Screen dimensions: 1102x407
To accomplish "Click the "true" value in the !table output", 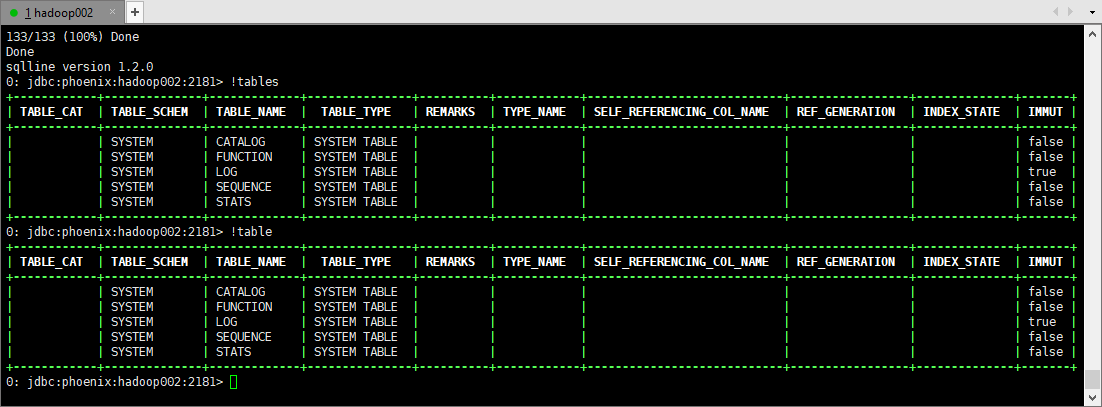I will pyautogui.click(x=1042, y=322).
